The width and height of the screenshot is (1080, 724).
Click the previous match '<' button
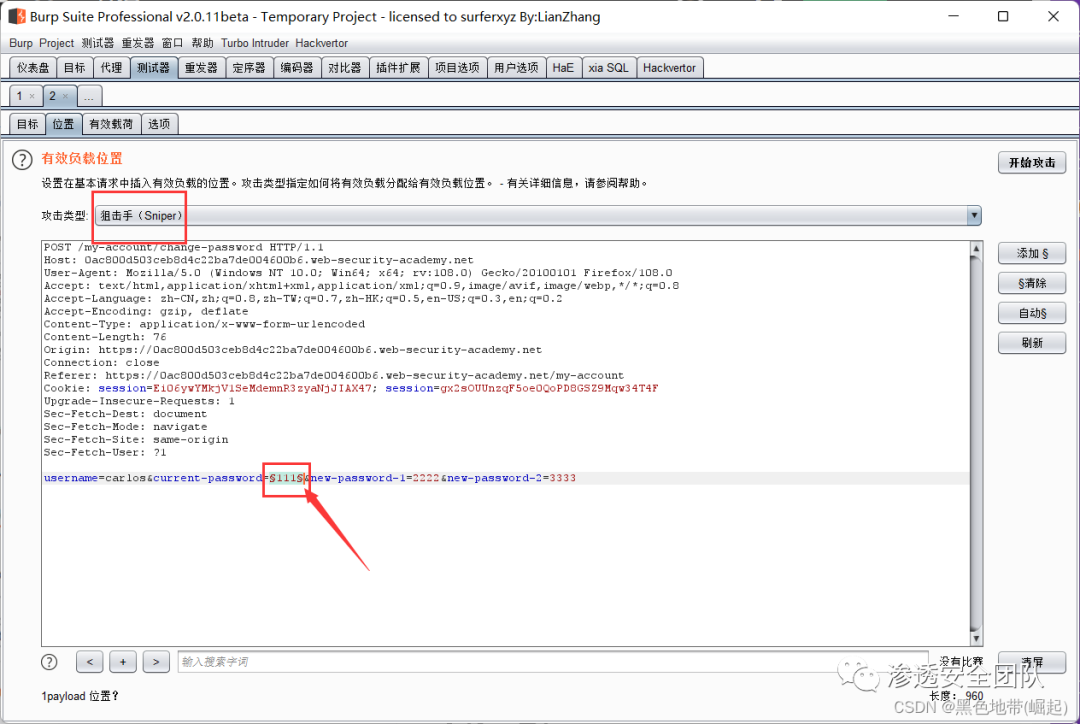90,662
